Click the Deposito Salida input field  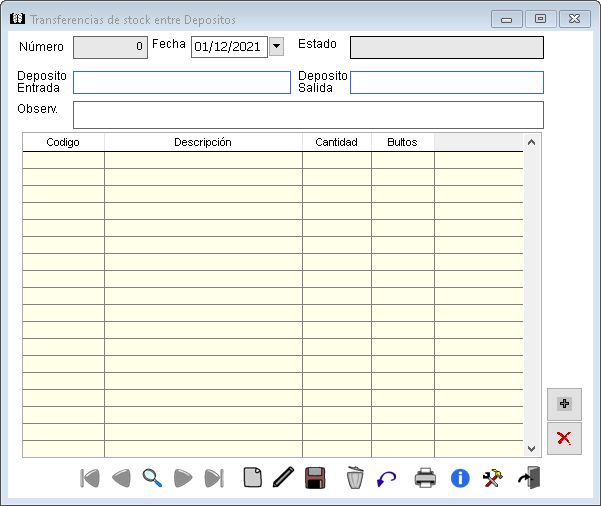click(446, 82)
